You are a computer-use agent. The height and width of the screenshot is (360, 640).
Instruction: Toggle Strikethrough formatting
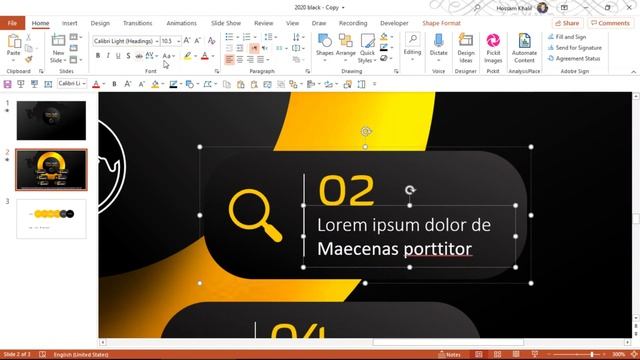coord(139,56)
